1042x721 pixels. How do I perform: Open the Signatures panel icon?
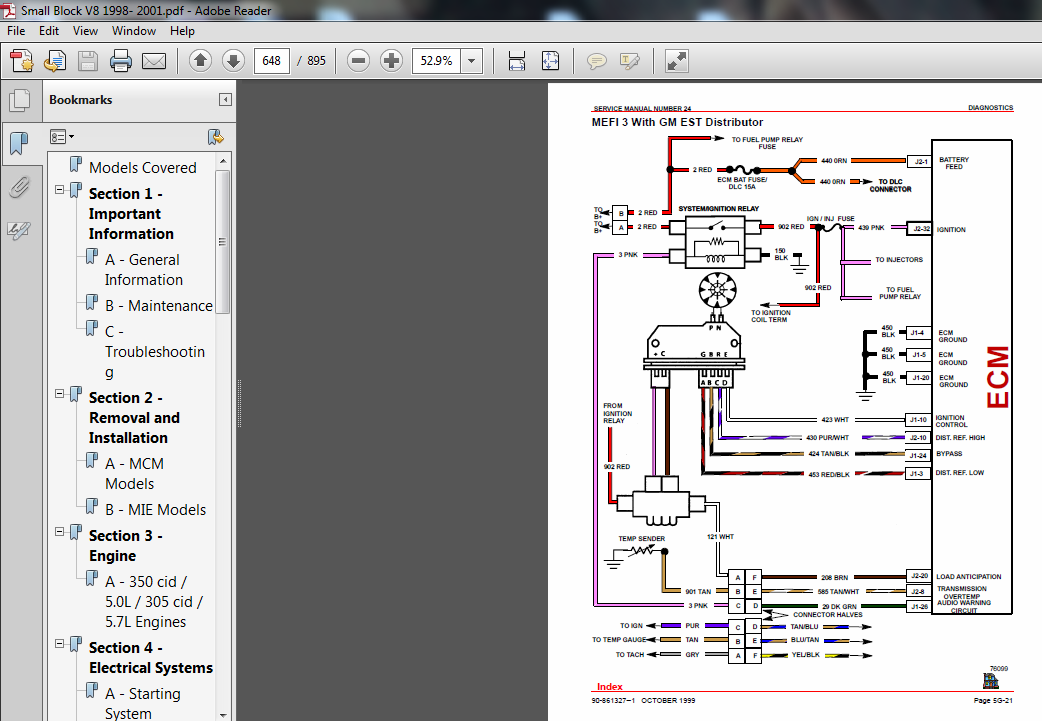[19, 231]
